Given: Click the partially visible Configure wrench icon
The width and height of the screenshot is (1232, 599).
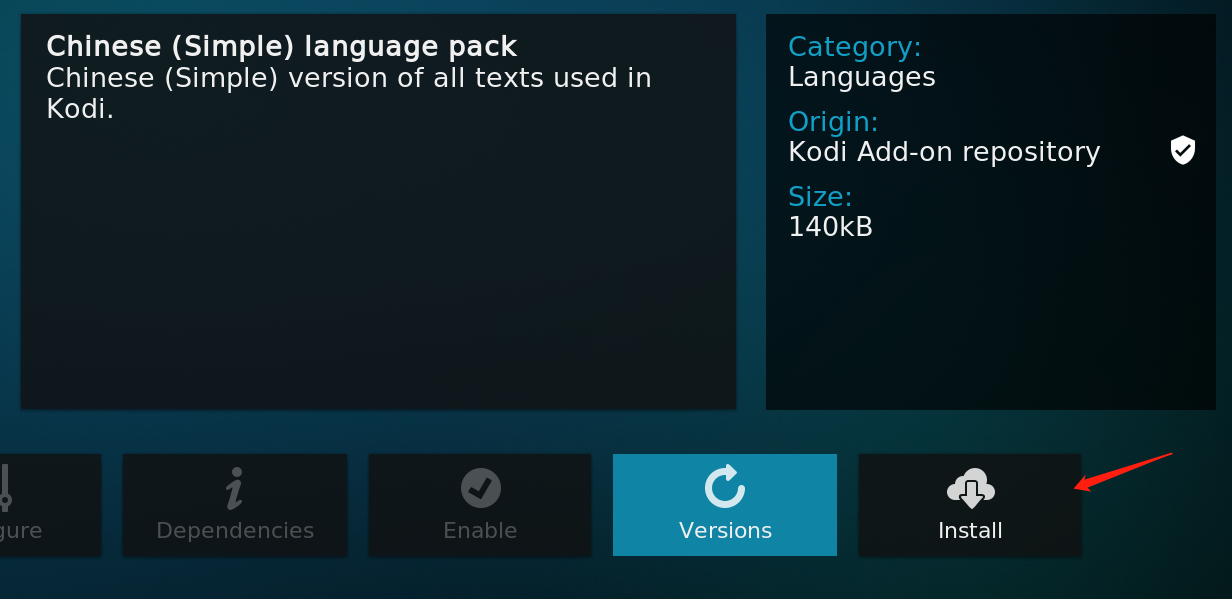Looking at the screenshot, I should (5, 487).
